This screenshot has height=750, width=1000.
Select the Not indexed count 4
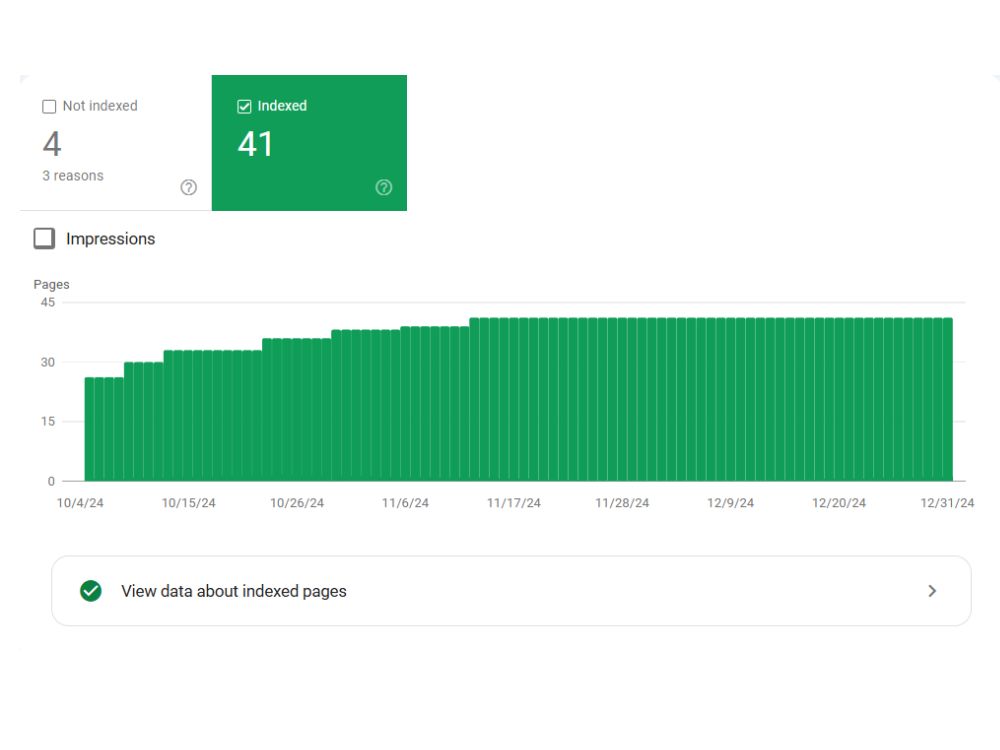pyautogui.click(x=52, y=144)
